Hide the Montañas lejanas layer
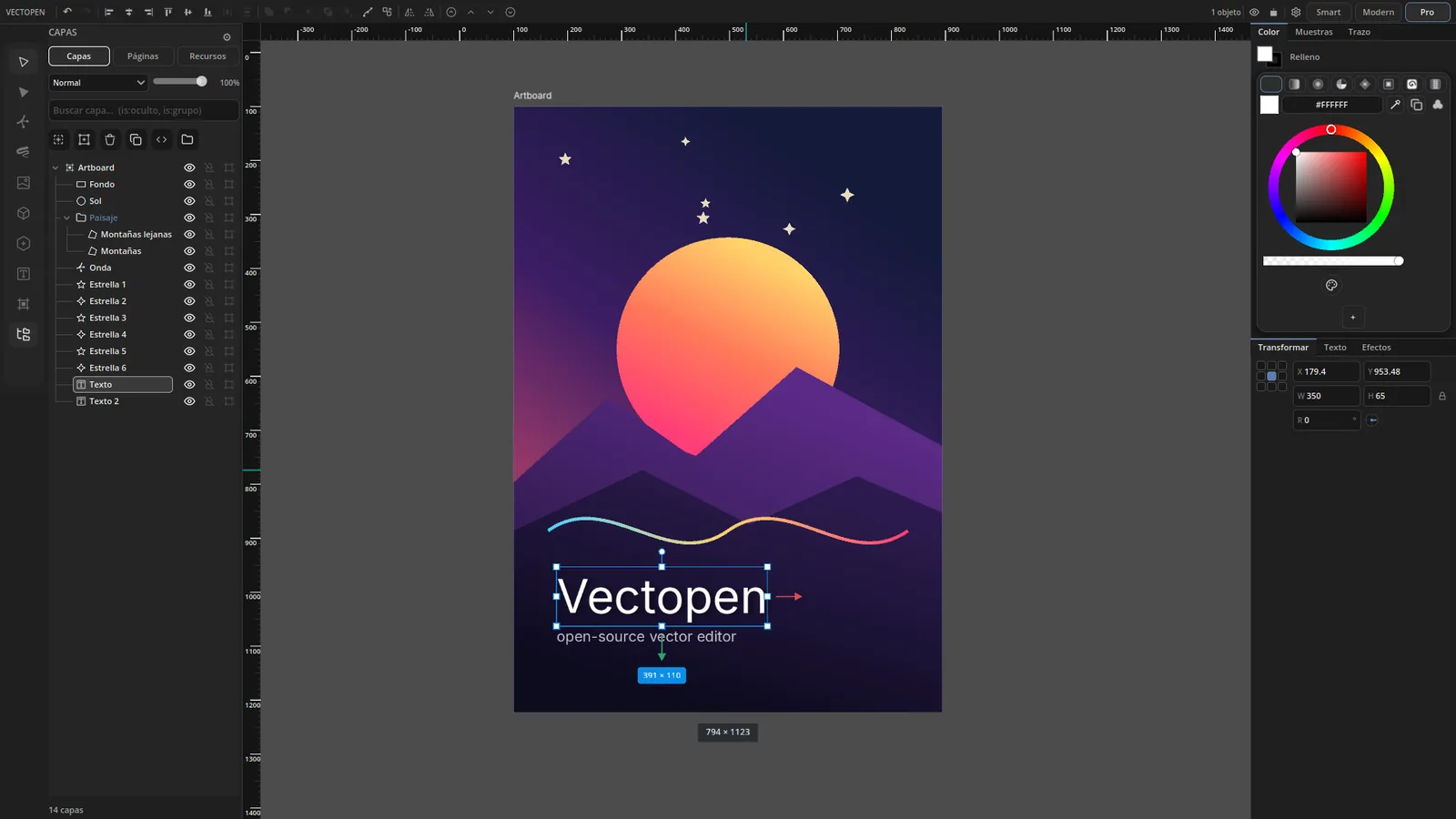1456x819 pixels. click(189, 234)
